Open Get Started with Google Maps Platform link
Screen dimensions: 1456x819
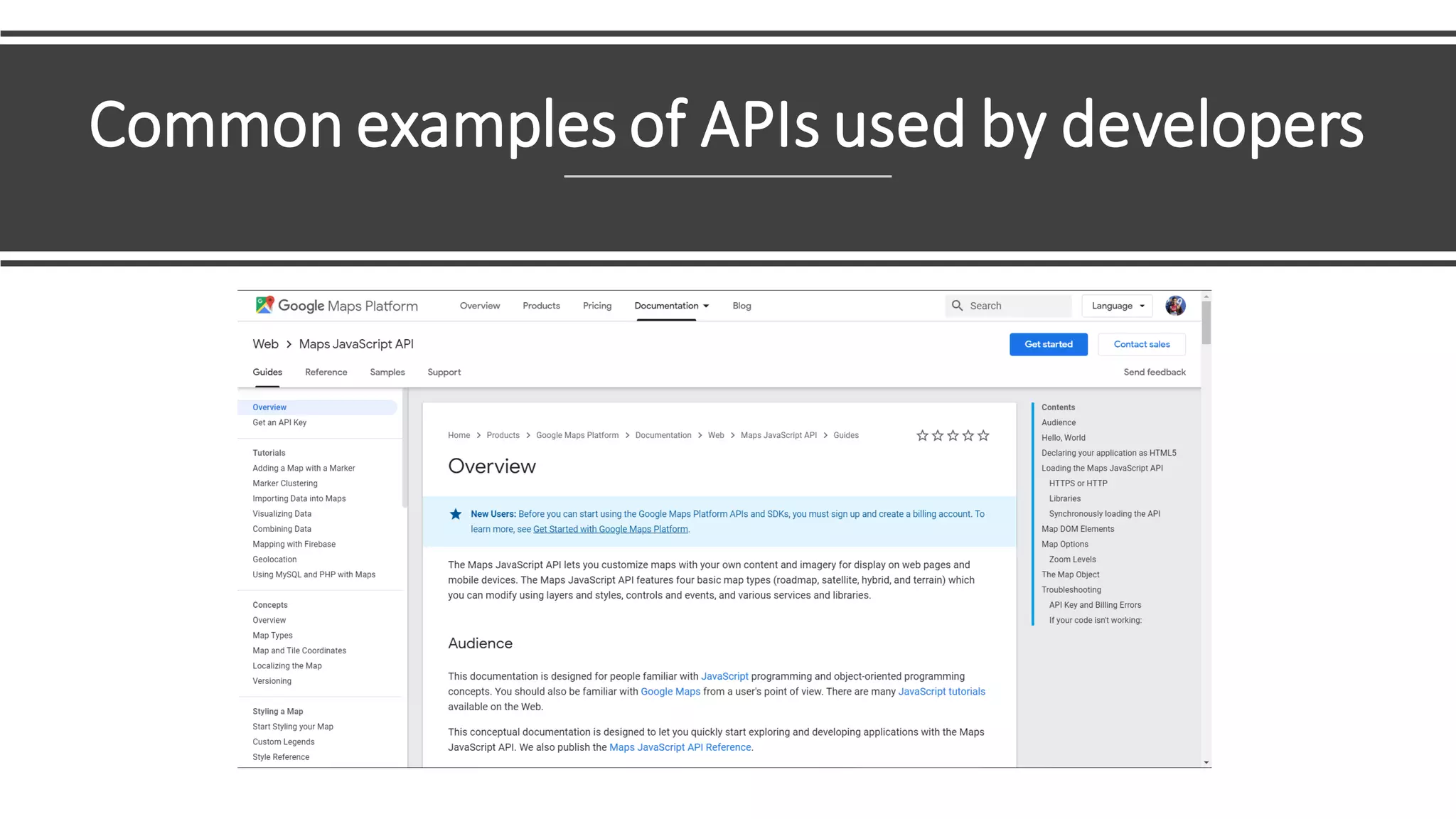pyautogui.click(x=610, y=529)
